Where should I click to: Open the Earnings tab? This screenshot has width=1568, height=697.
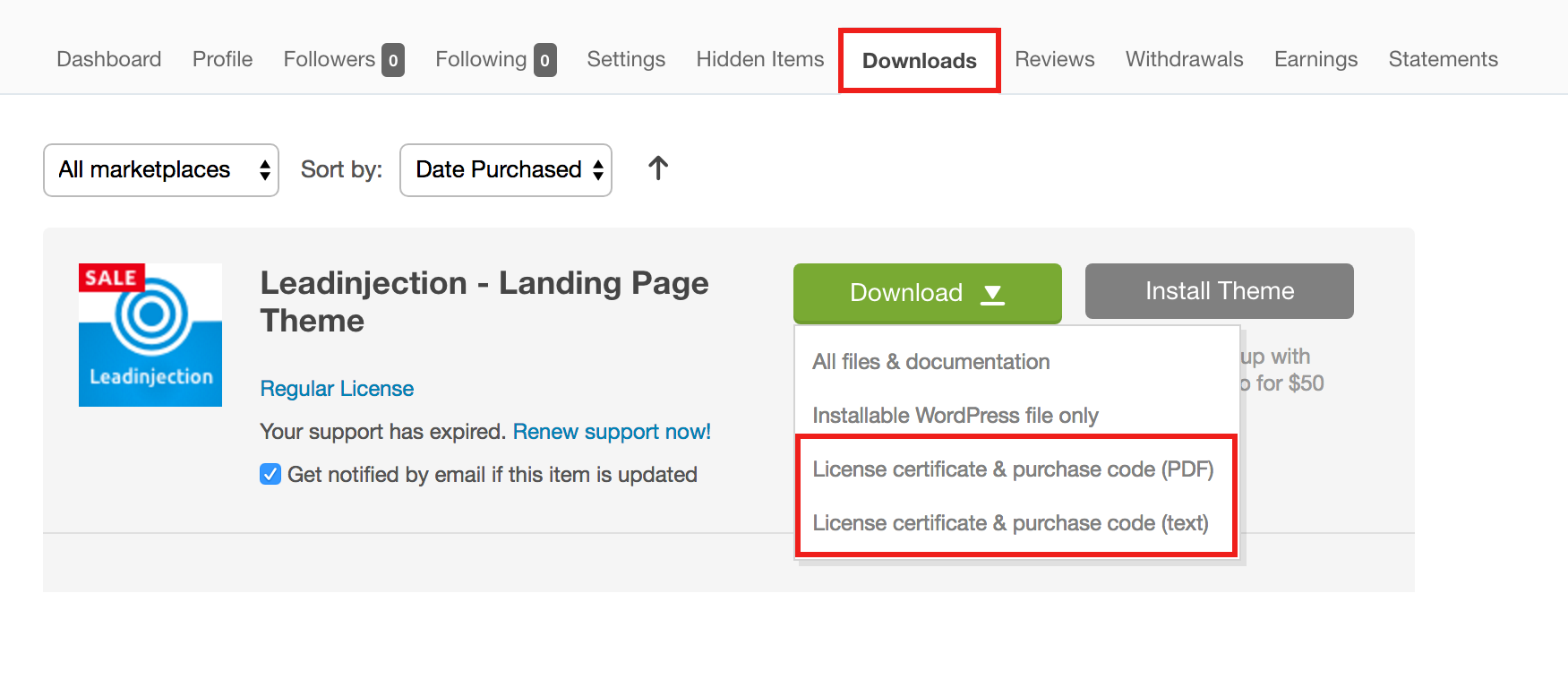(1316, 59)
